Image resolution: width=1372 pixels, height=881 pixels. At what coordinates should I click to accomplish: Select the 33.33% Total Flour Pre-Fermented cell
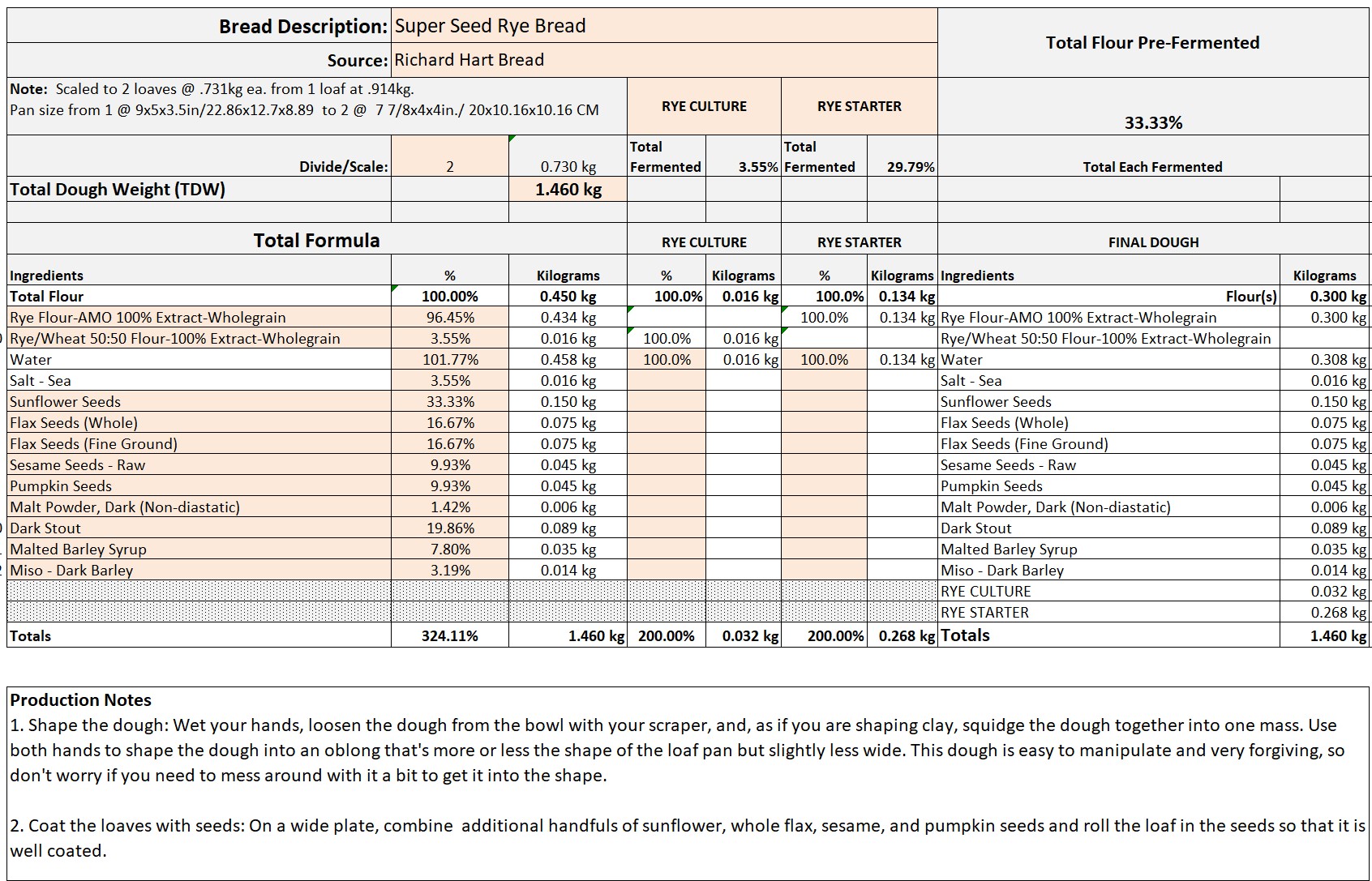click(x=1152, y=122)
